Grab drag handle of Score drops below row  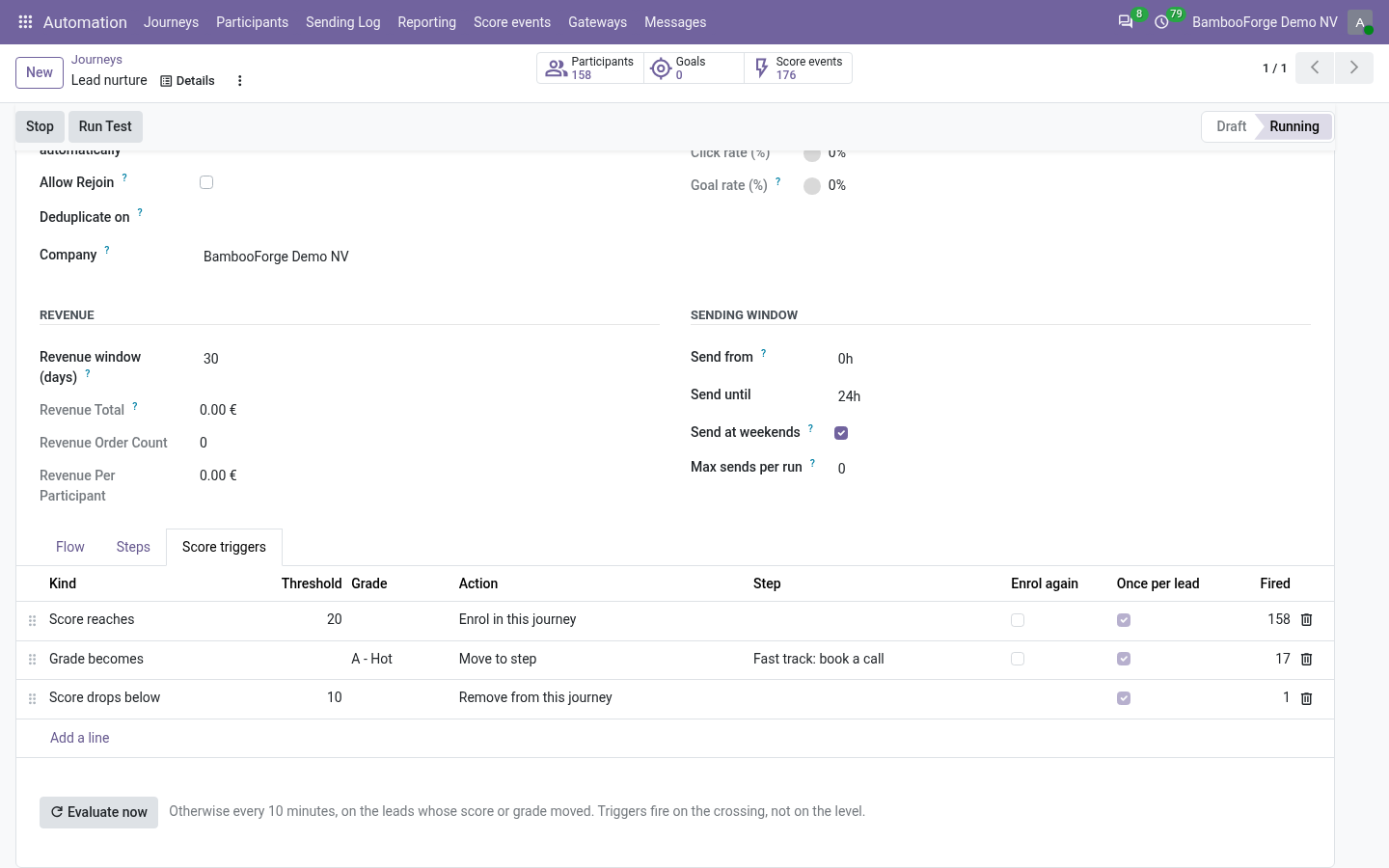coord(32,698)
